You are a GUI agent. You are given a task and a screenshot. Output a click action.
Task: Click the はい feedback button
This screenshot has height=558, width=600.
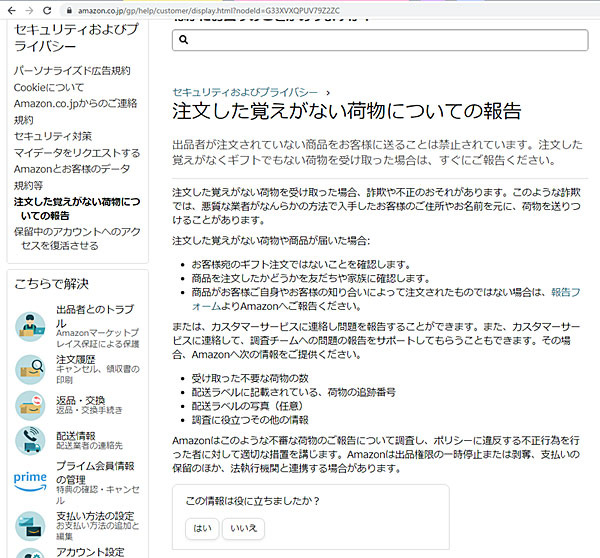pyautogui.click(x=202, y=529)
